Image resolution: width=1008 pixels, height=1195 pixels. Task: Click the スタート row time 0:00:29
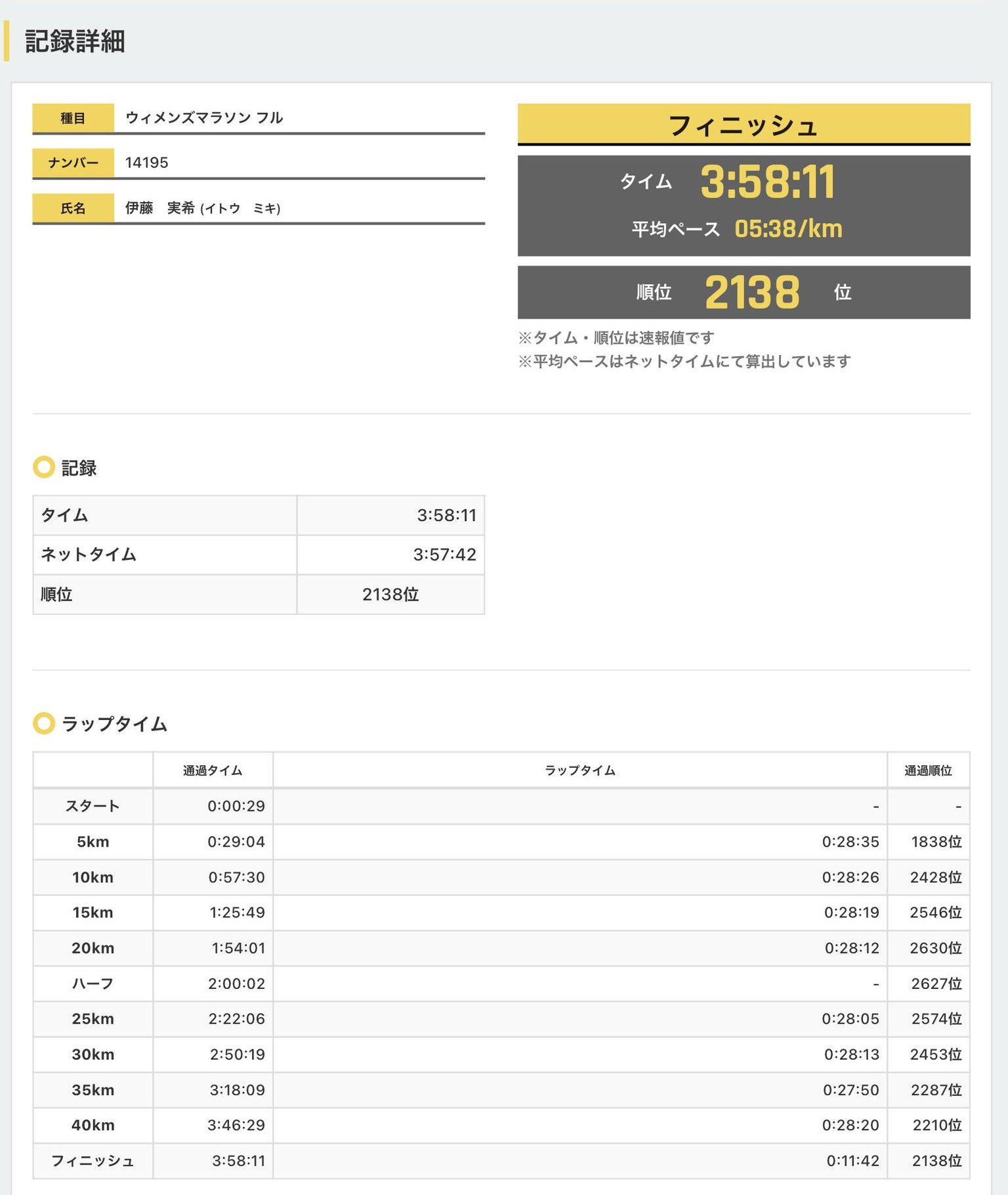click(x=236, y=806)
